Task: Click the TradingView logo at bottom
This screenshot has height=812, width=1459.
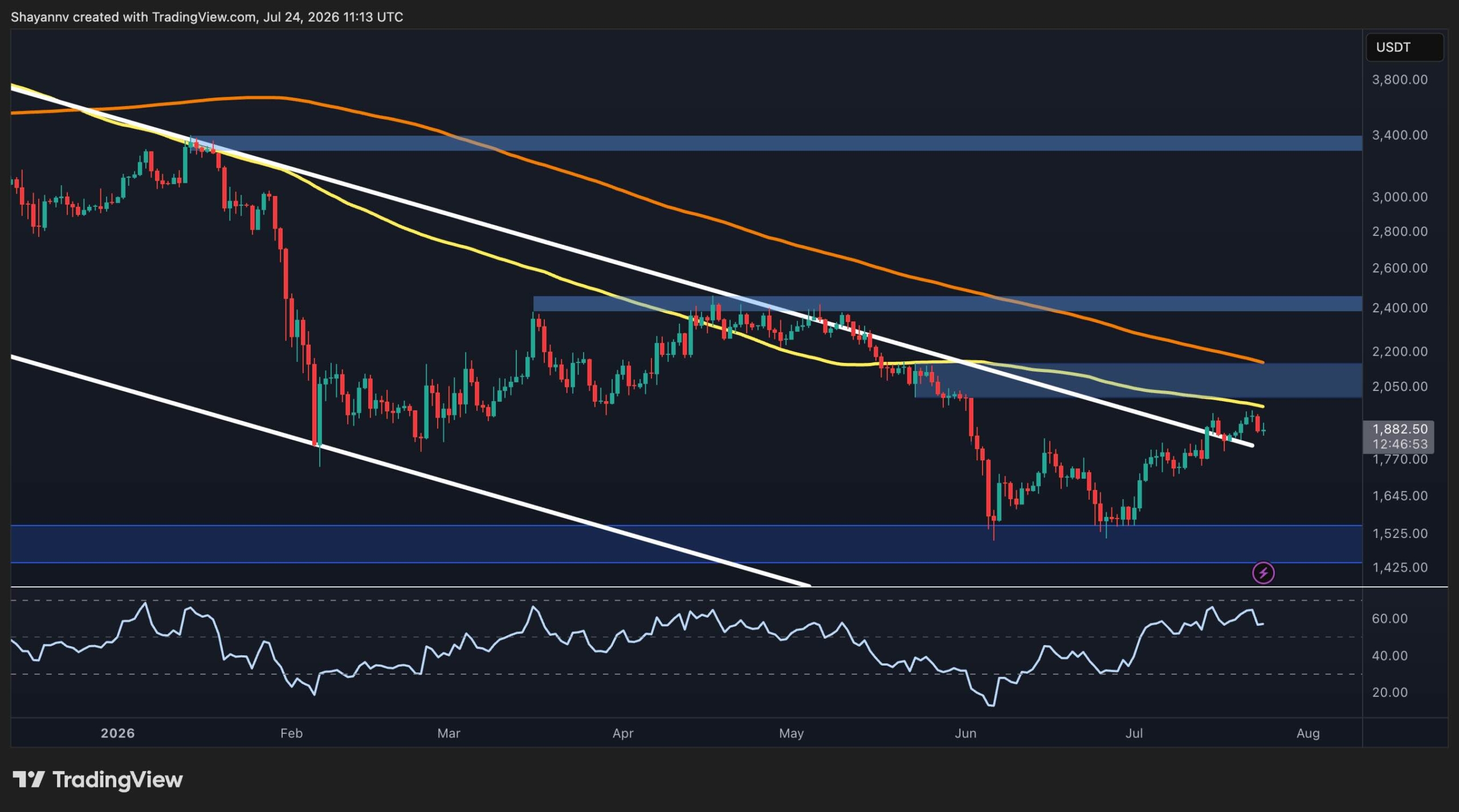Action: pyautogui.click(x=97, y=779)
